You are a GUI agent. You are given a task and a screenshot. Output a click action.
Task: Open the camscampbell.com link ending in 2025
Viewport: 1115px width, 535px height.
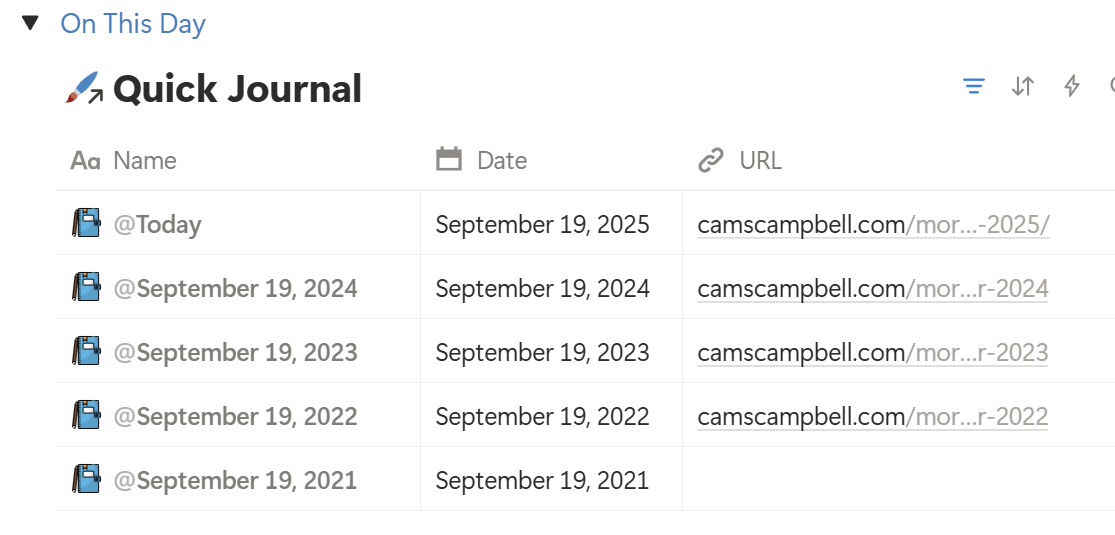tap(873, 225)
